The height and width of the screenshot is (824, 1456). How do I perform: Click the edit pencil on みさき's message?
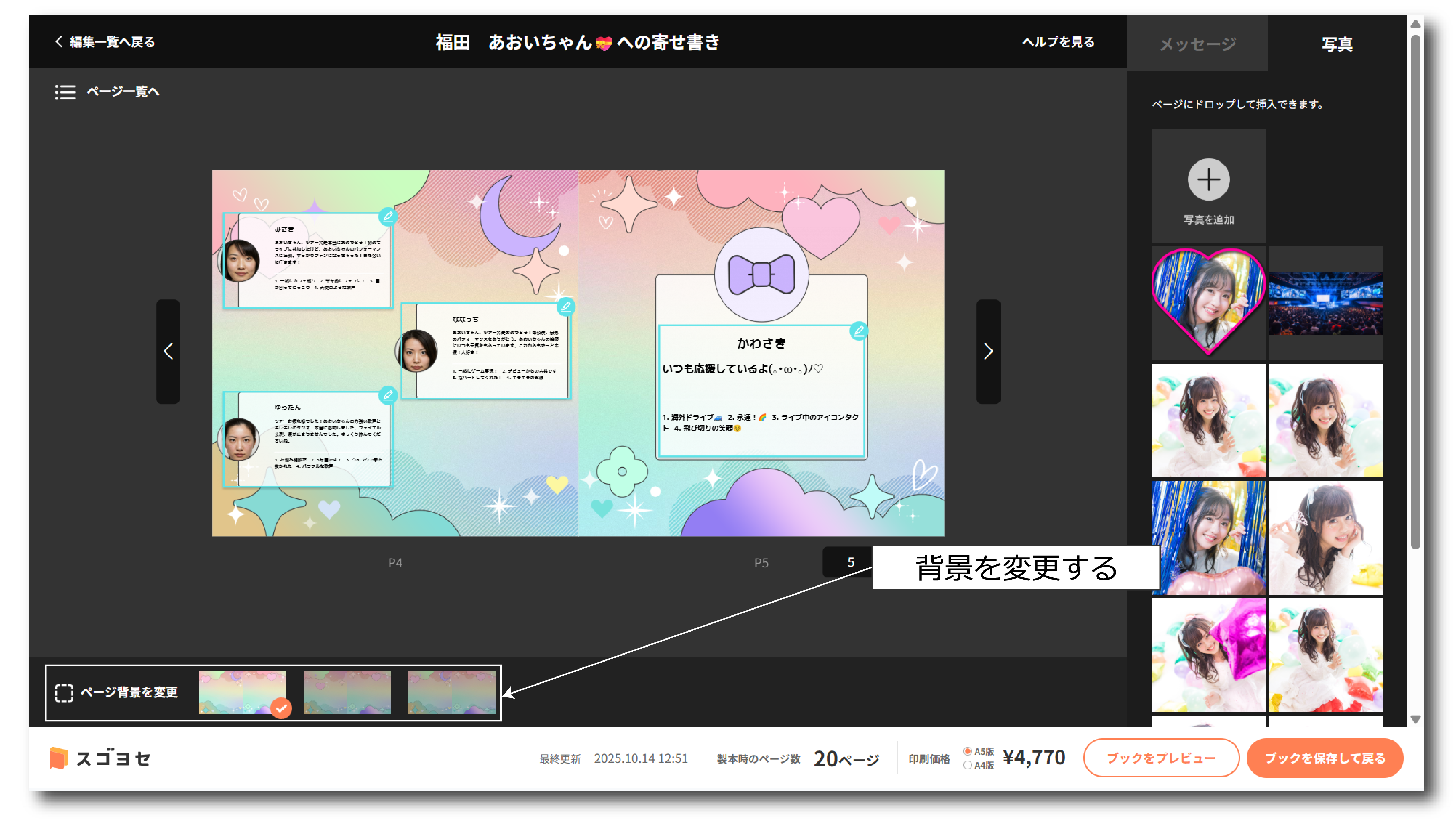(x=387, y=216)
